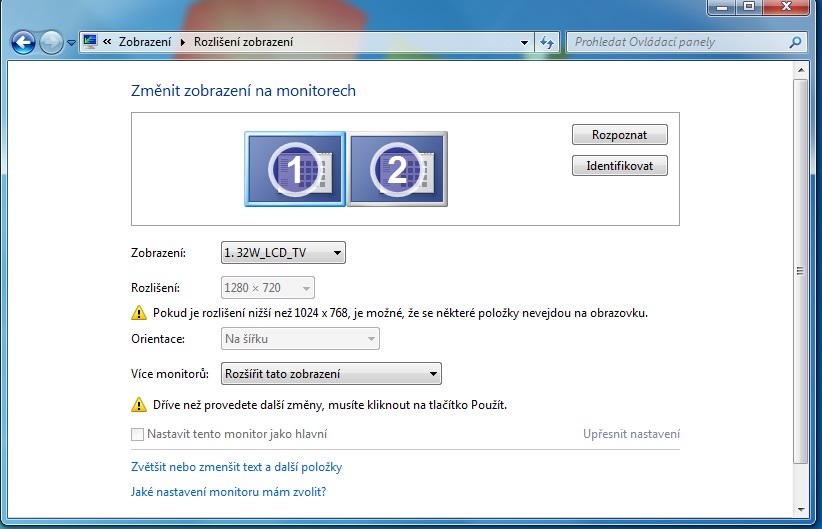Open the Rozlišení 1280 × 720 dropdown
822x529 pixels.
click(x=268, y=288)
